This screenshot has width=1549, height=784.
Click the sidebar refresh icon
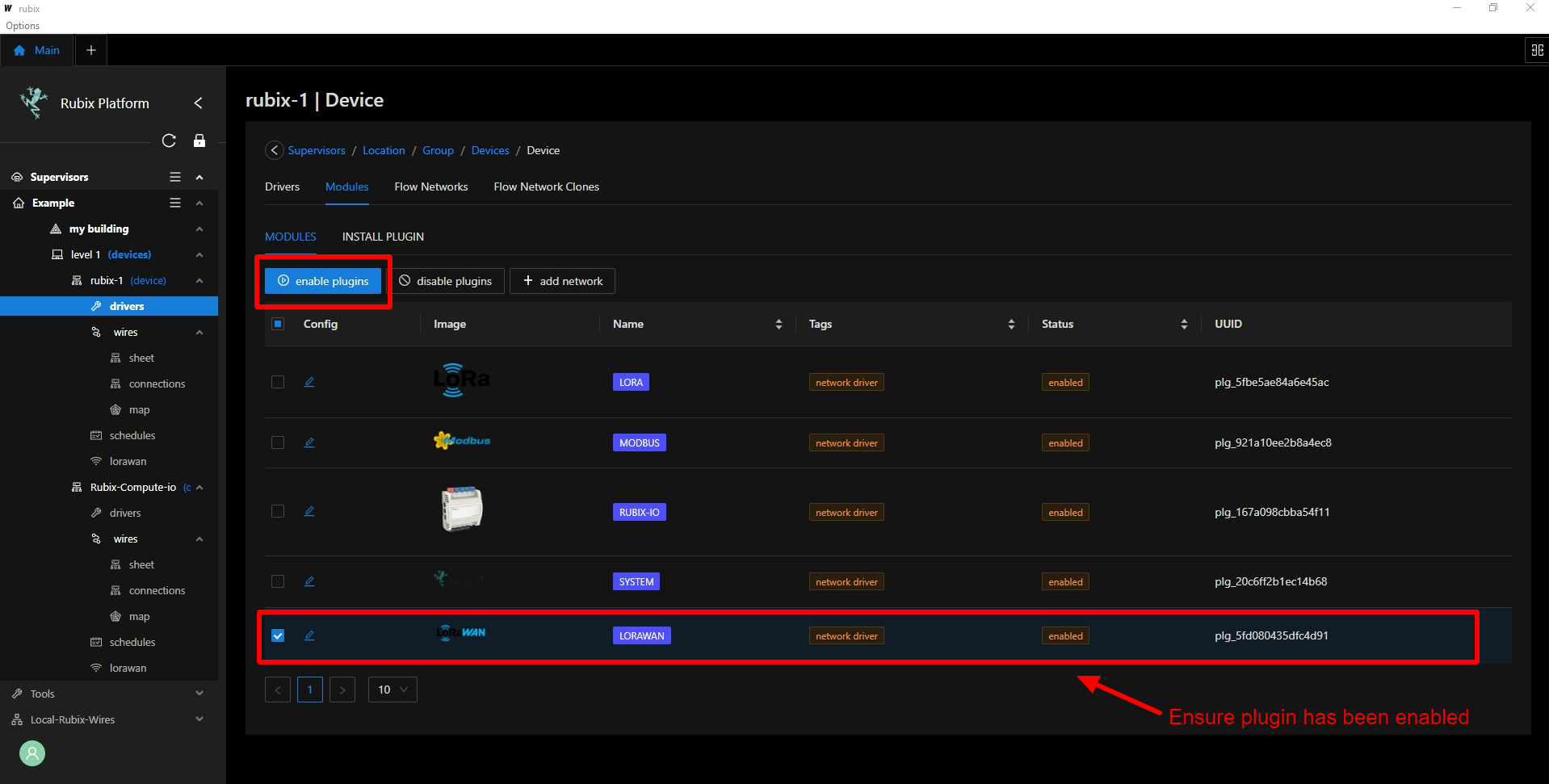169,140
